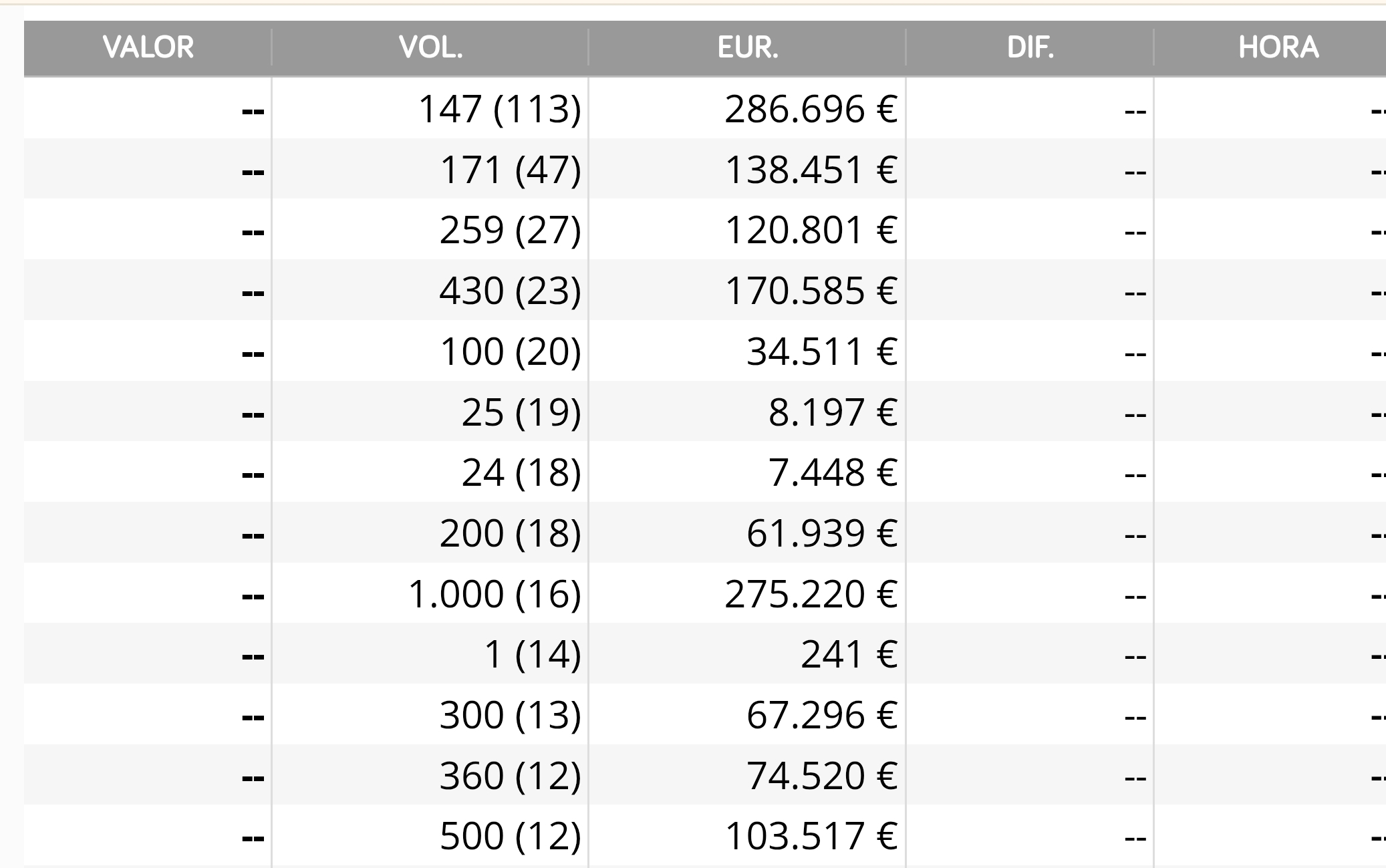The height and width of the screenshot is (868, 1386).
Task: Click the EUR. column header
Action: 747,47
